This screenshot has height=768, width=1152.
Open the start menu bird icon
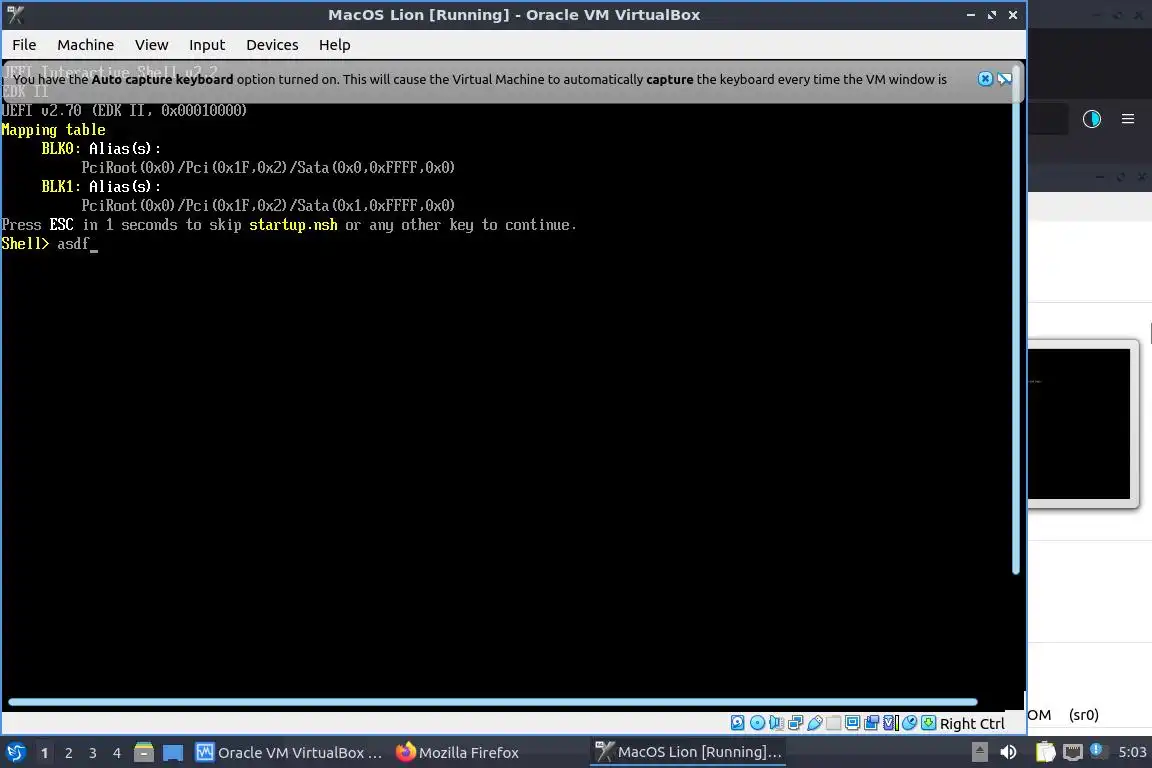(15, 753)
